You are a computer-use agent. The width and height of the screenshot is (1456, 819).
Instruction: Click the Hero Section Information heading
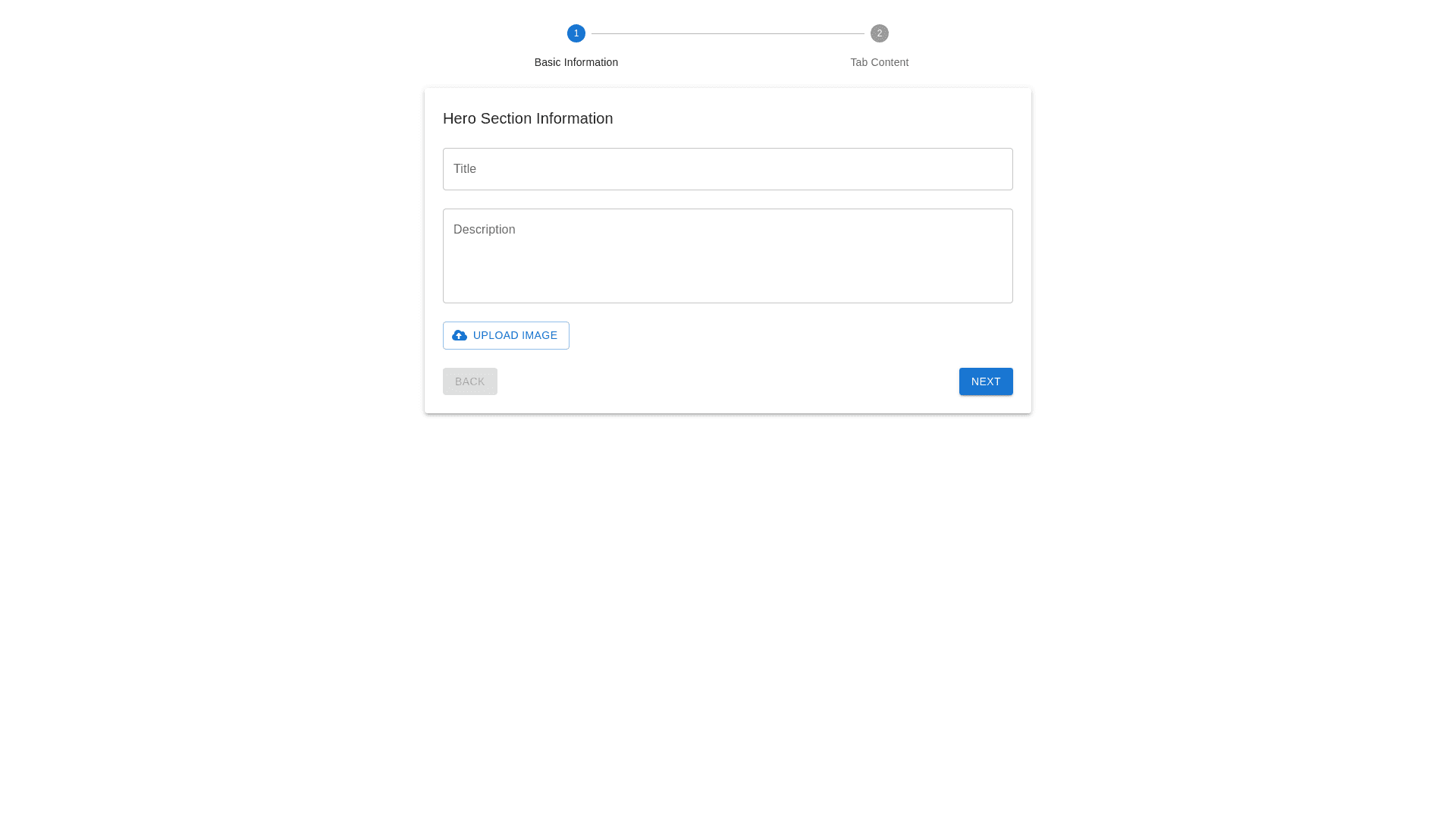[528, 118]
